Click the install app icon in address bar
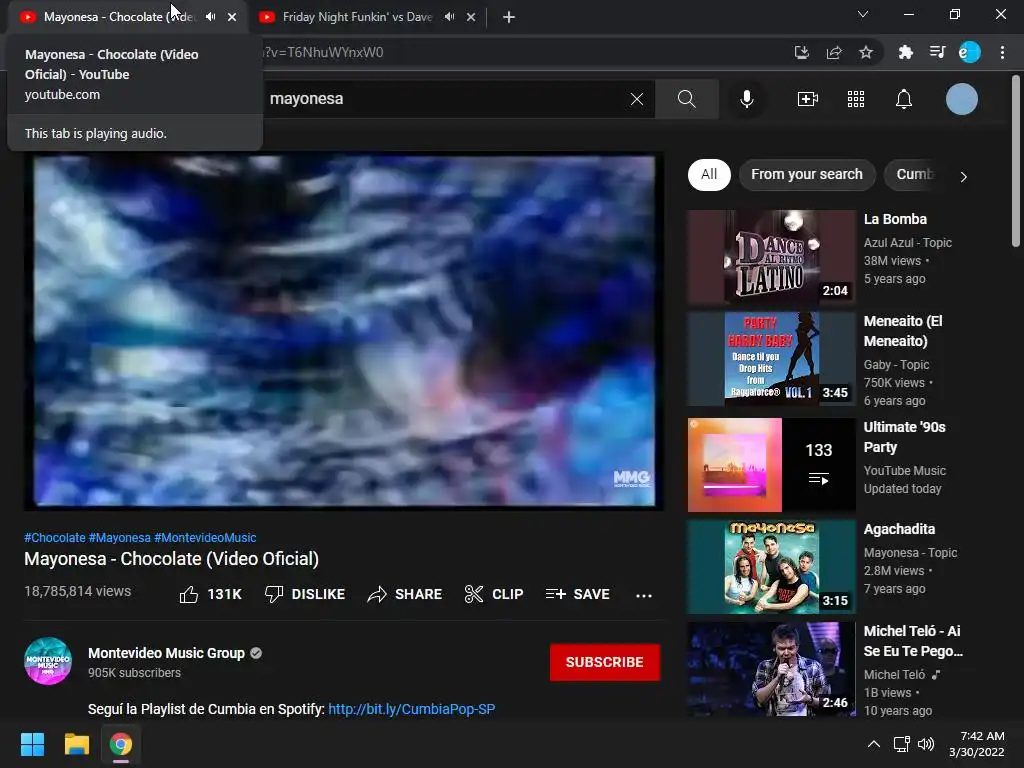 pos(802,52)
